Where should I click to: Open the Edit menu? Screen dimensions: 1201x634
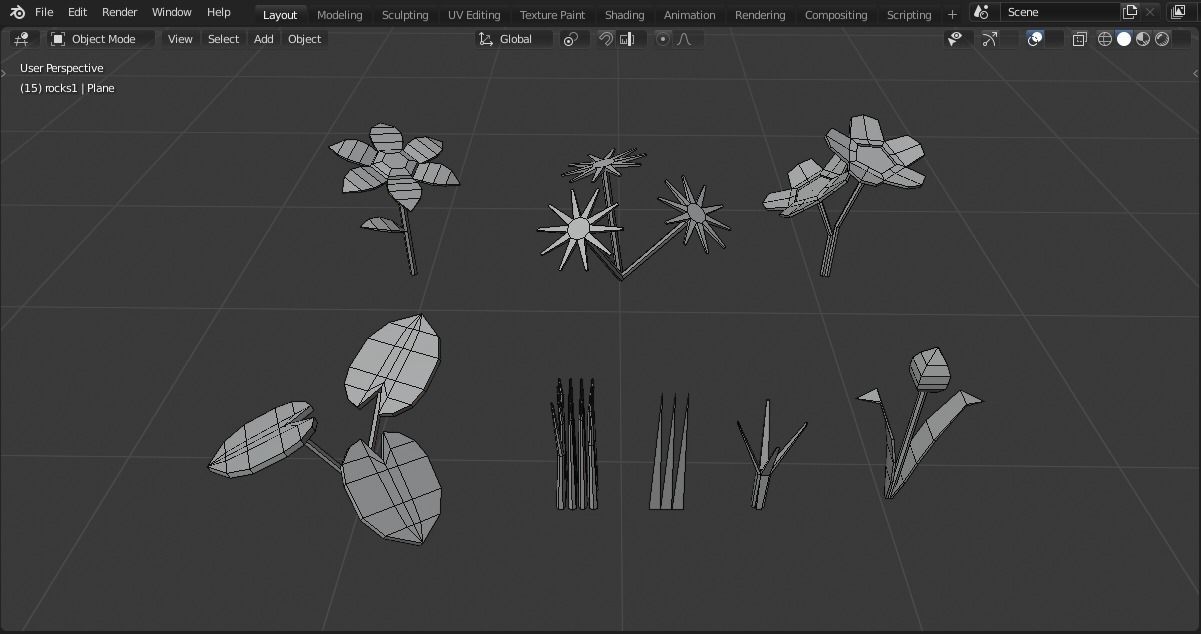pos(77,12)
